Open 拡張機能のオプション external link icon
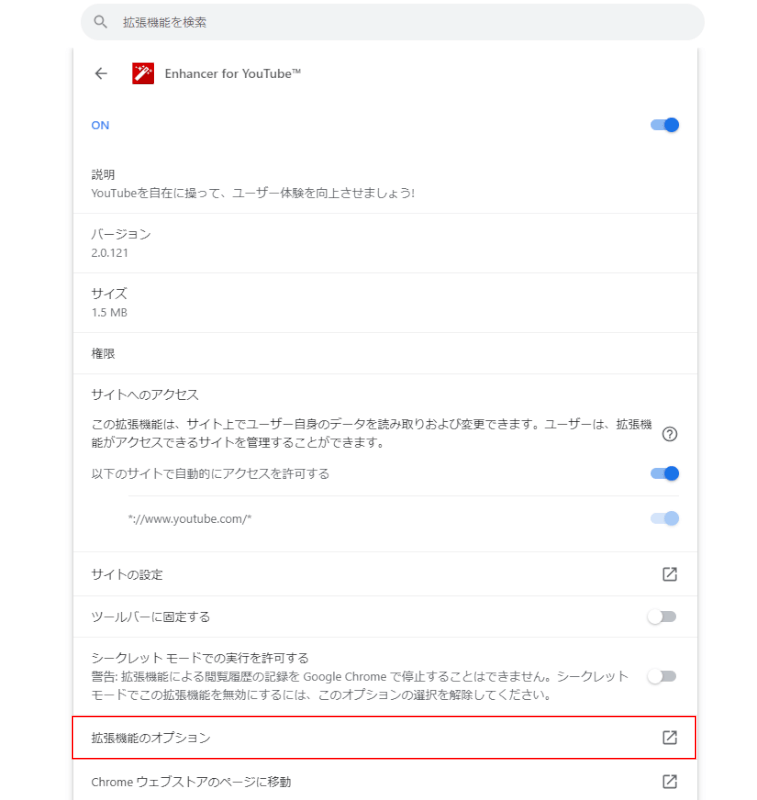The image size is (757, 800). pyautogui.click(x=669, y=737)
